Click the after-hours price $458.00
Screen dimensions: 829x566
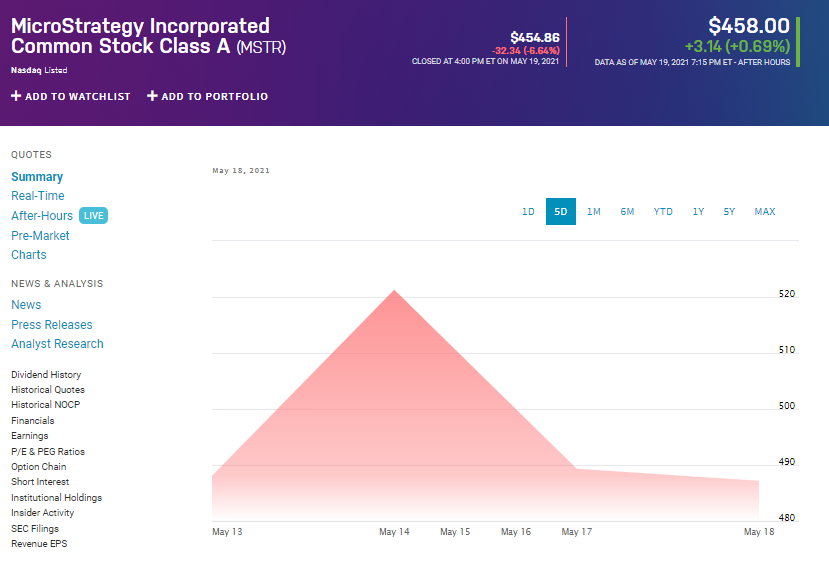point(749,26)
